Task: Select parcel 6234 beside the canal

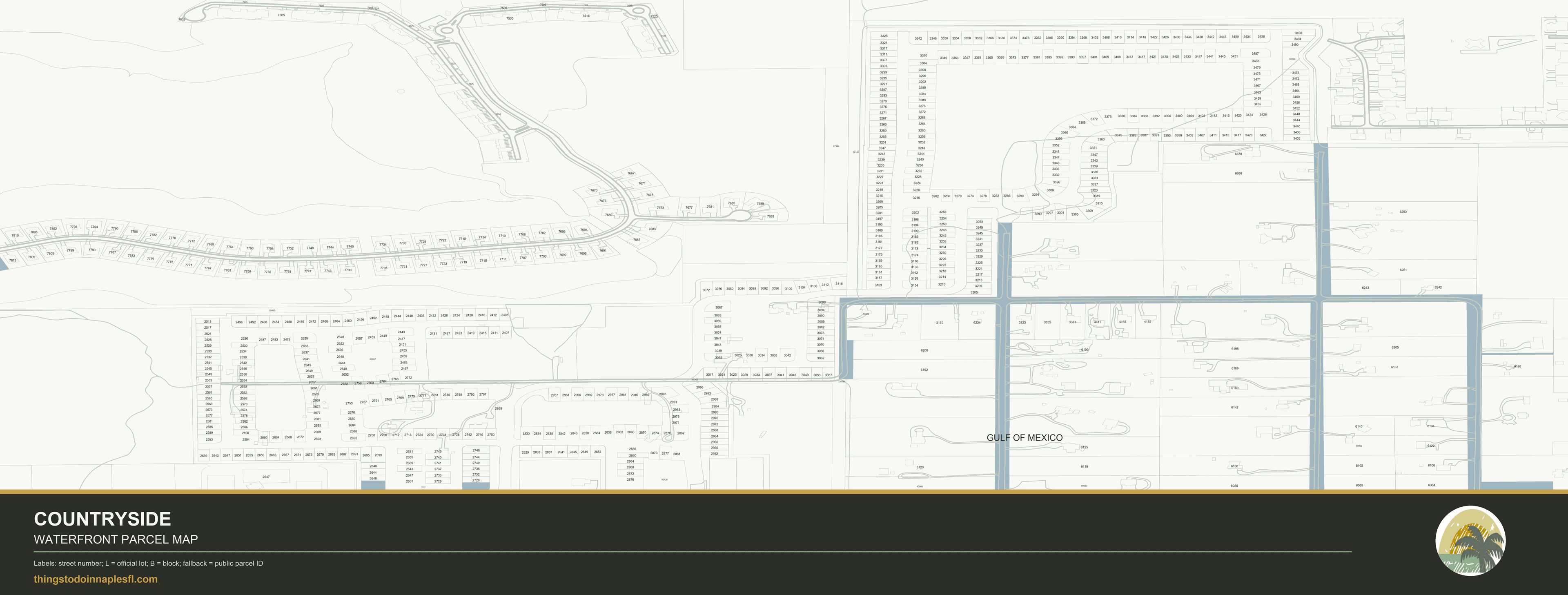Action: click(x=977, y=323)
